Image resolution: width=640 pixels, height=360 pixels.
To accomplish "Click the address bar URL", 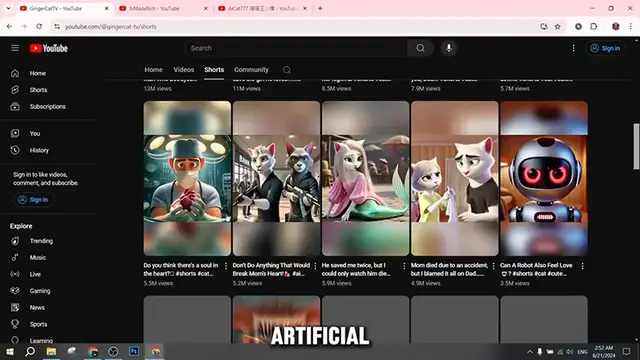I will [111, 27].
